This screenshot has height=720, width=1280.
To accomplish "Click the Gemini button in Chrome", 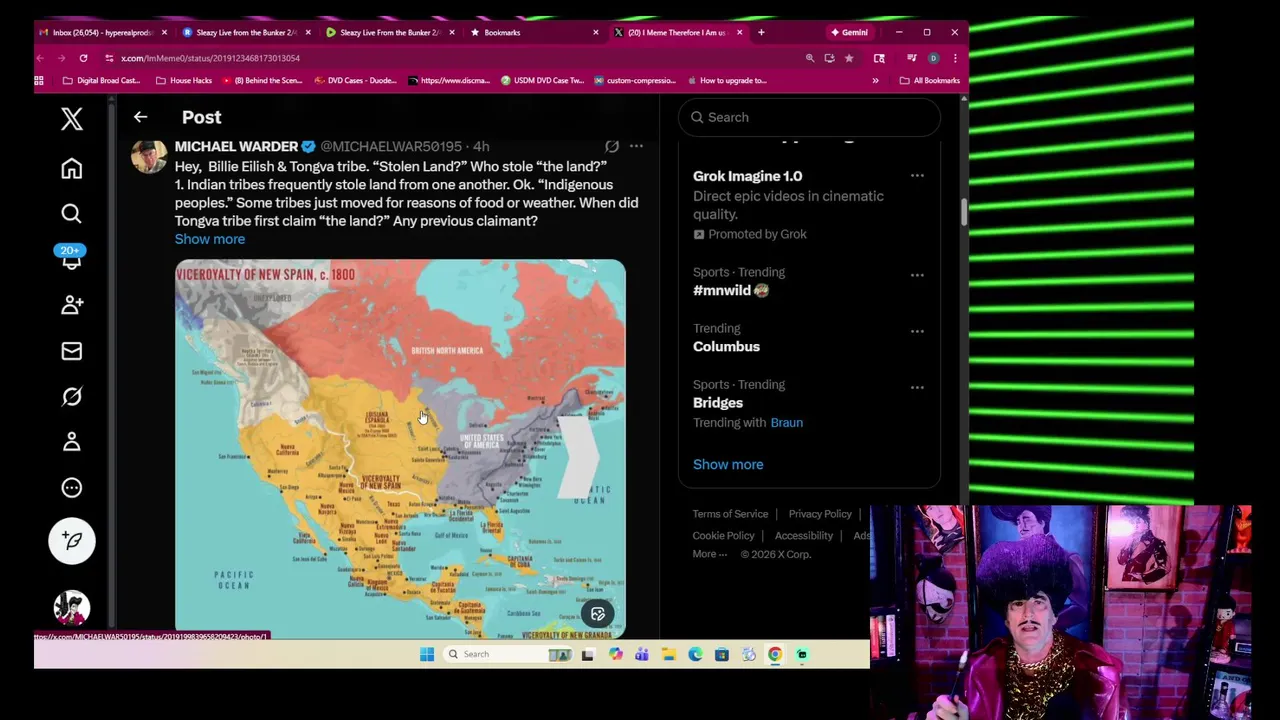I will (x=848, y=32).
